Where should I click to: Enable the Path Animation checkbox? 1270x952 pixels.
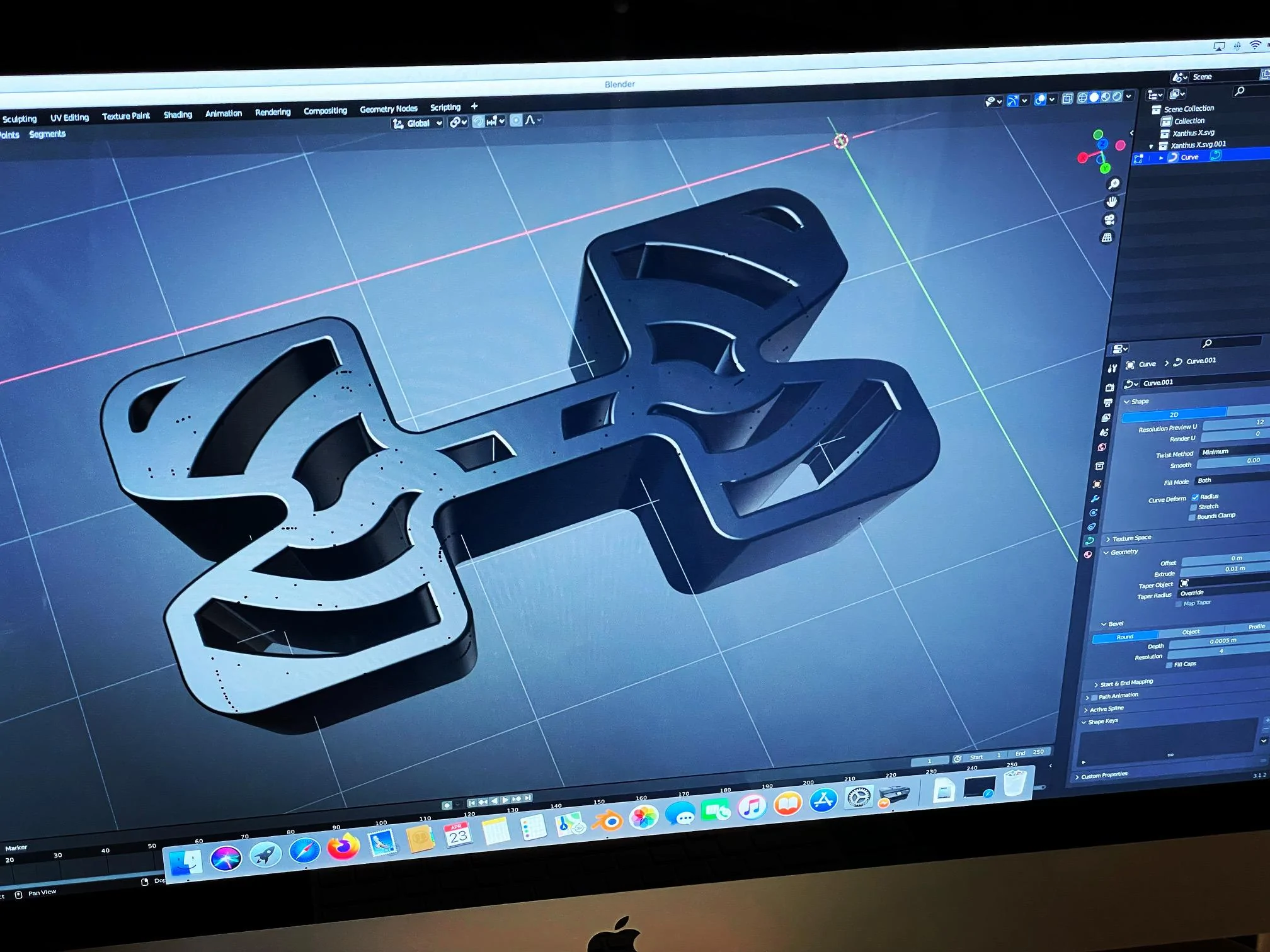[x=1094, y=697]
